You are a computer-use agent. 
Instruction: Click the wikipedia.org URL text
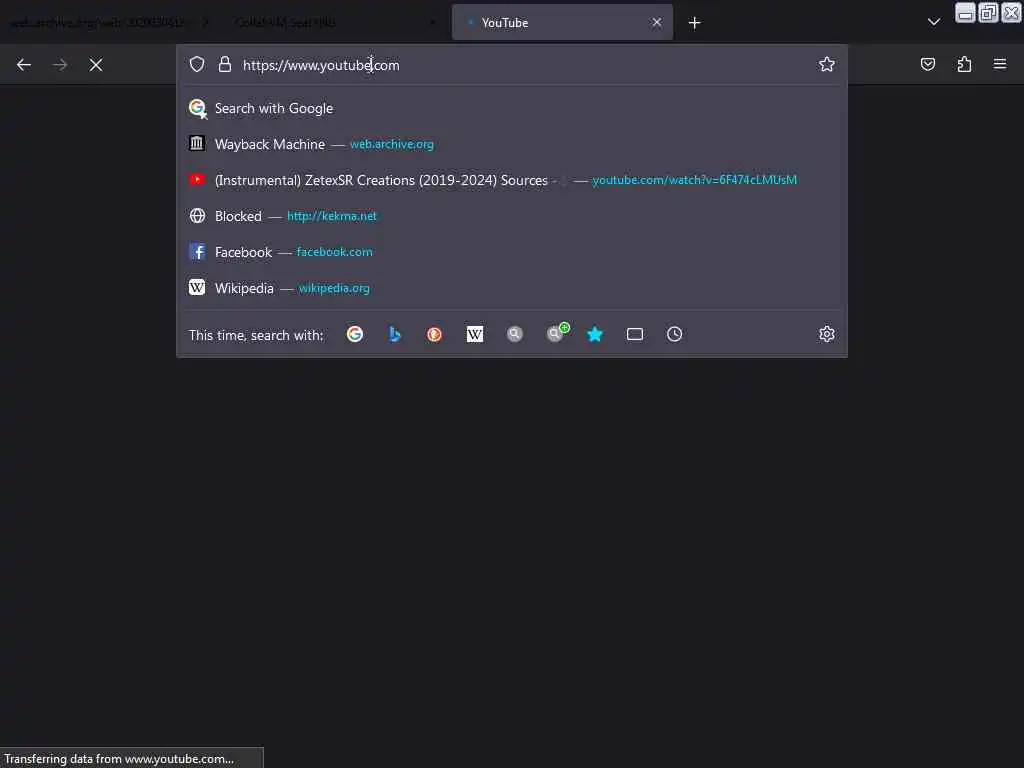click(x=334, y=288)
